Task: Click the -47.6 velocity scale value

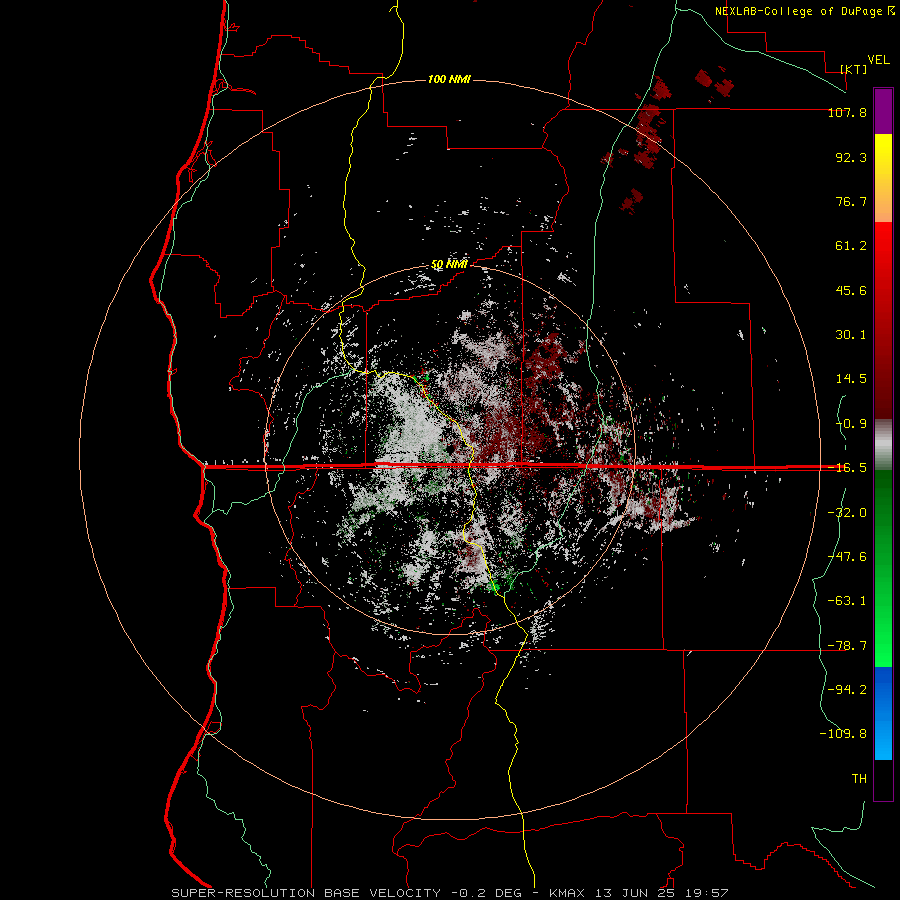Action: coord(847,557)
